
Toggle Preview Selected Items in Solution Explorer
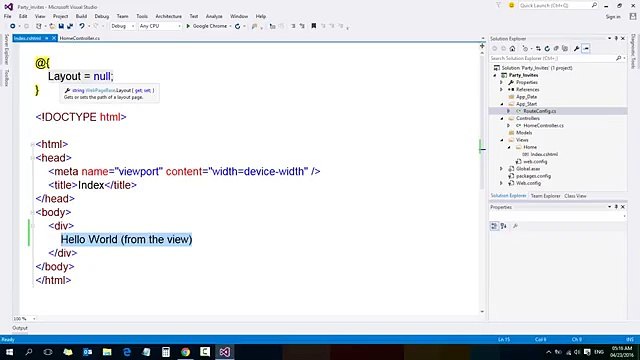pyautogui.click(x=586, y=49)
